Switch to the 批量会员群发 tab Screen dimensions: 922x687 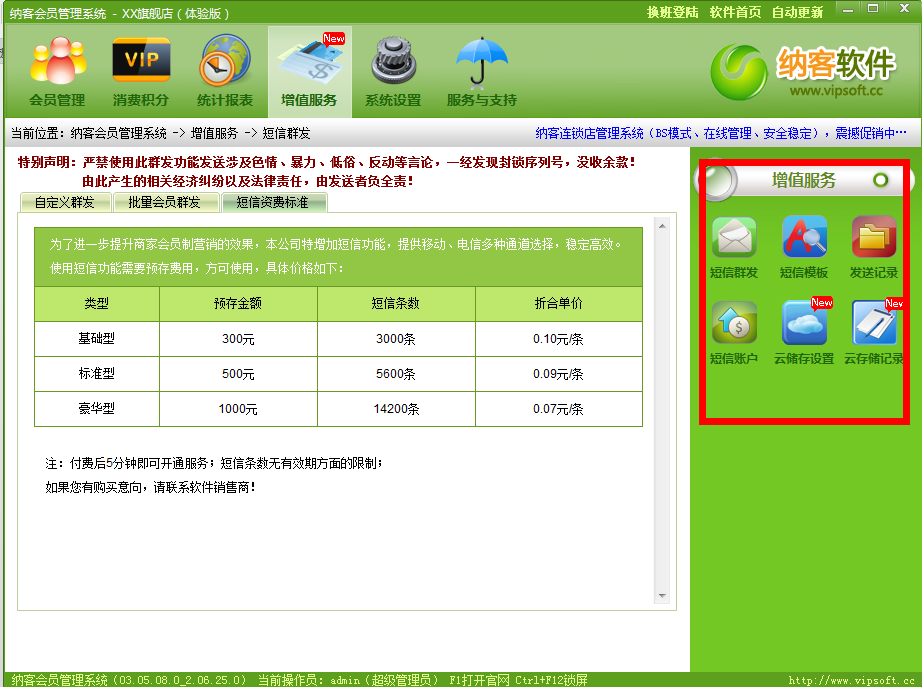pos(158,202)
